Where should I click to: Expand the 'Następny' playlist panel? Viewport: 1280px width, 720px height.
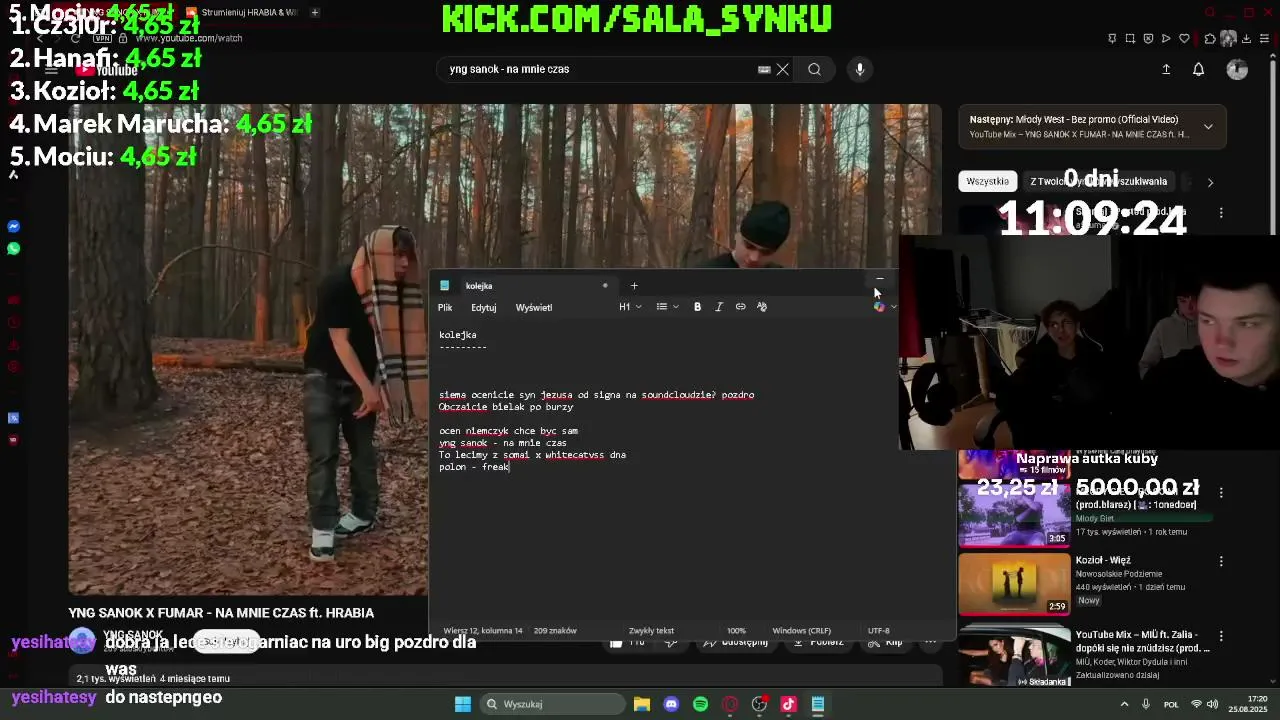[x=1208, y=127]
